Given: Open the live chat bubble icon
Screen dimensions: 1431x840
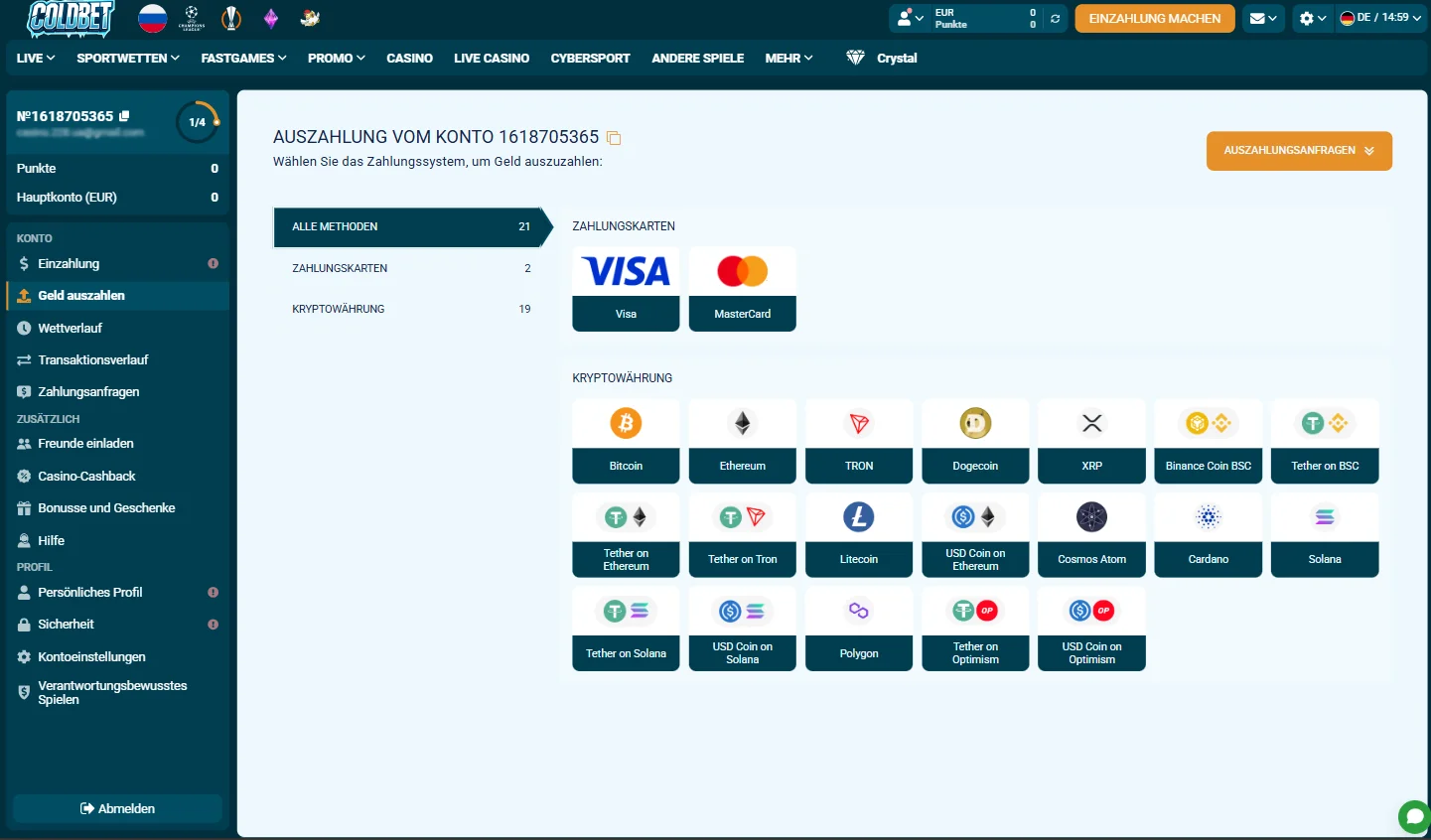Looking at the screenshot, I should click(x=1413, y=817).
